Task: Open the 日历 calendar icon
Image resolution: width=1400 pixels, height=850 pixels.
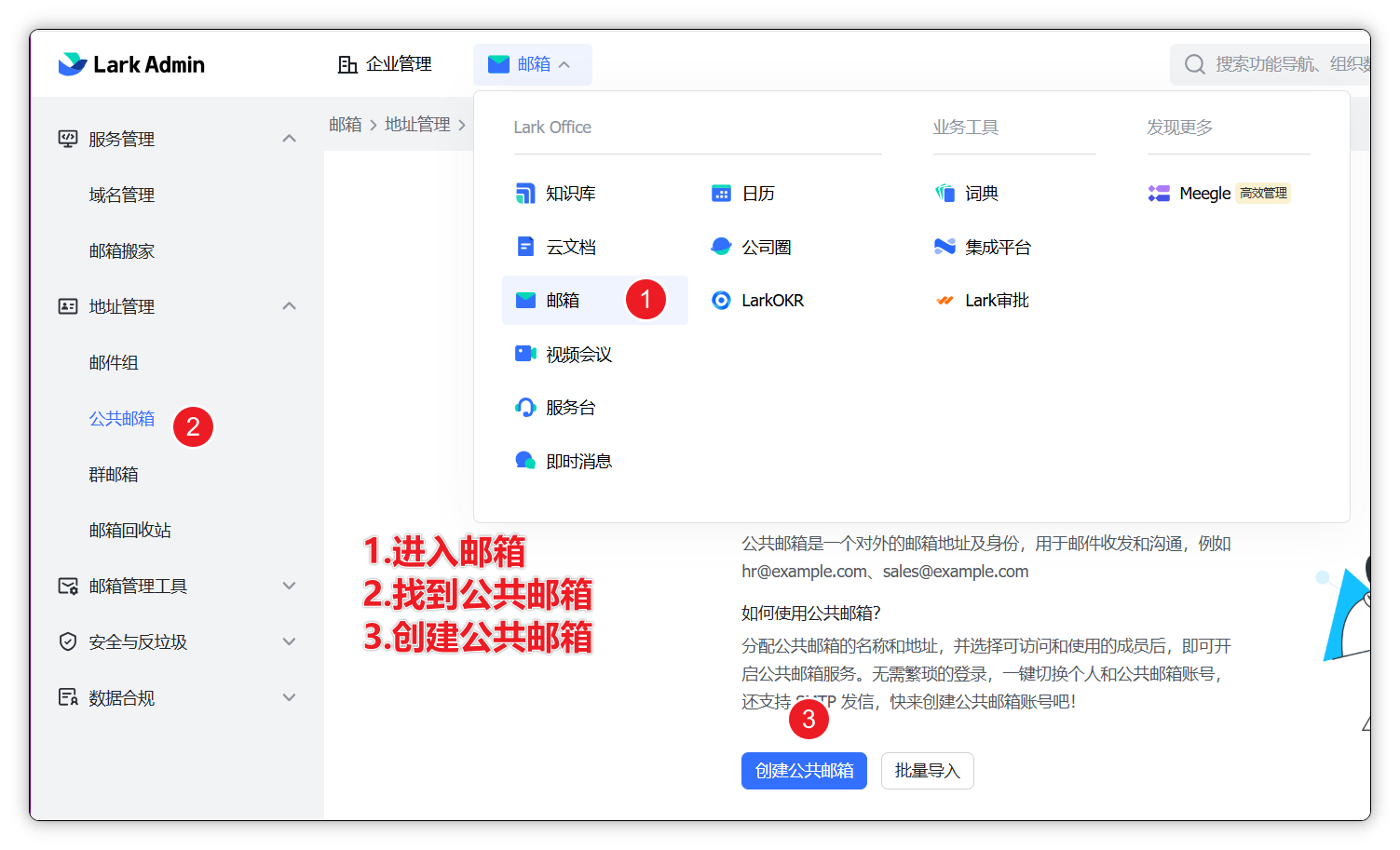Action: tap(721, 194)
